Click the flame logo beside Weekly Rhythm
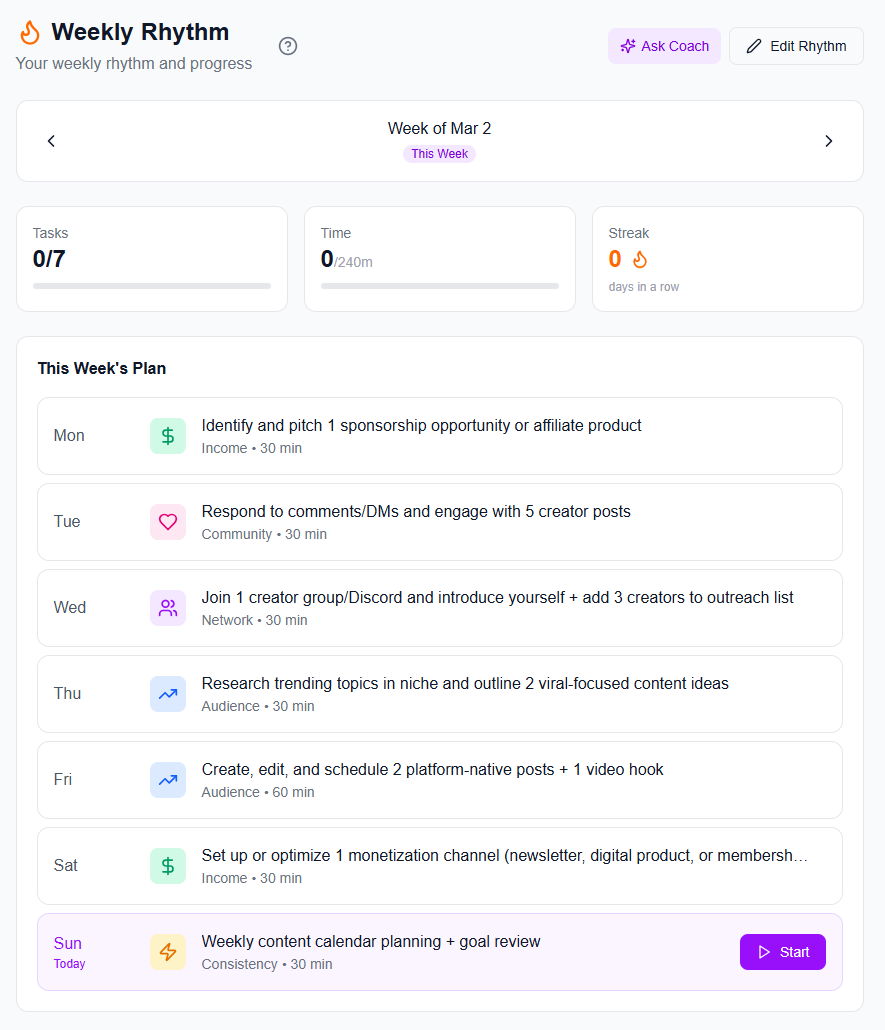The width and height of the screenshot is (885, 1030). (30, 33)
